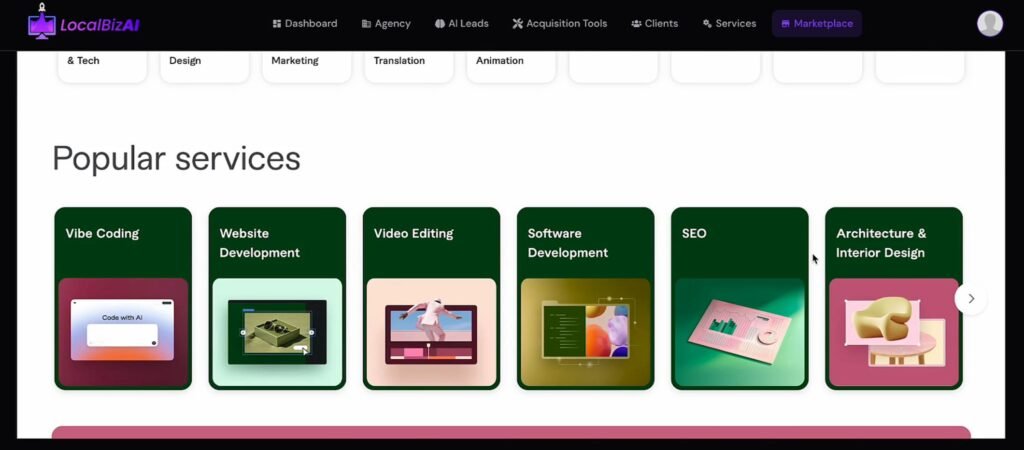Screen dimensions: 1024x450
Task: Click the SEO service card
Action: (739, 298)
